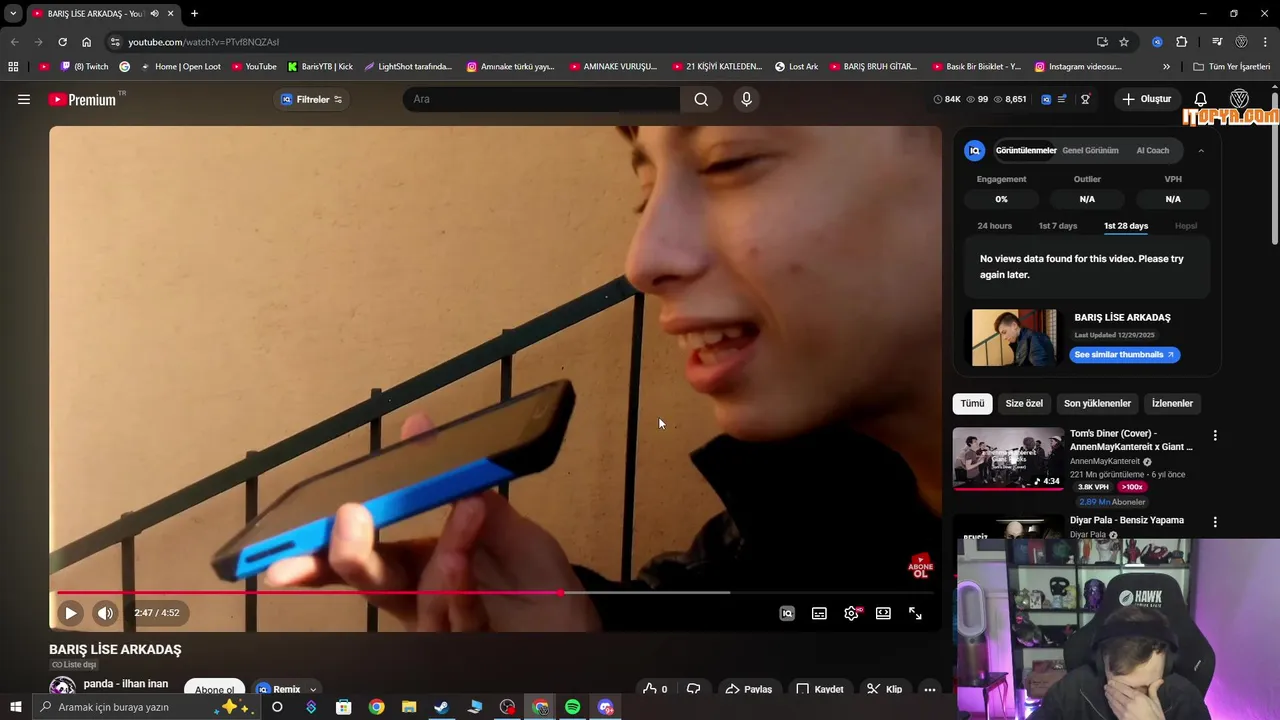Click the Klip clip button
This screenshot has width=1280, height=720.
pyautogui.click(x=884, y=689)
